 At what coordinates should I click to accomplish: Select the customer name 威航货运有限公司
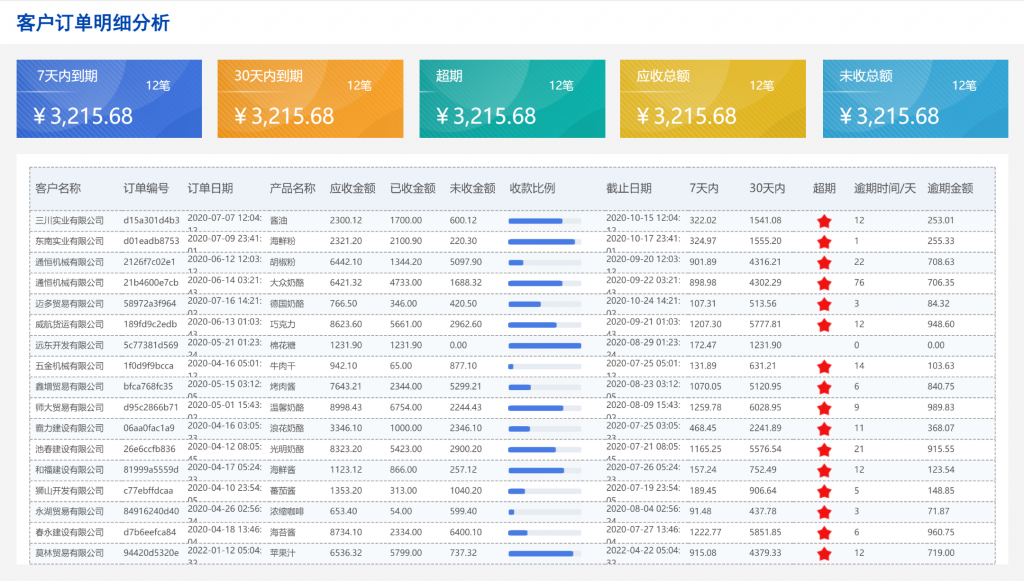tap(70, 324)
